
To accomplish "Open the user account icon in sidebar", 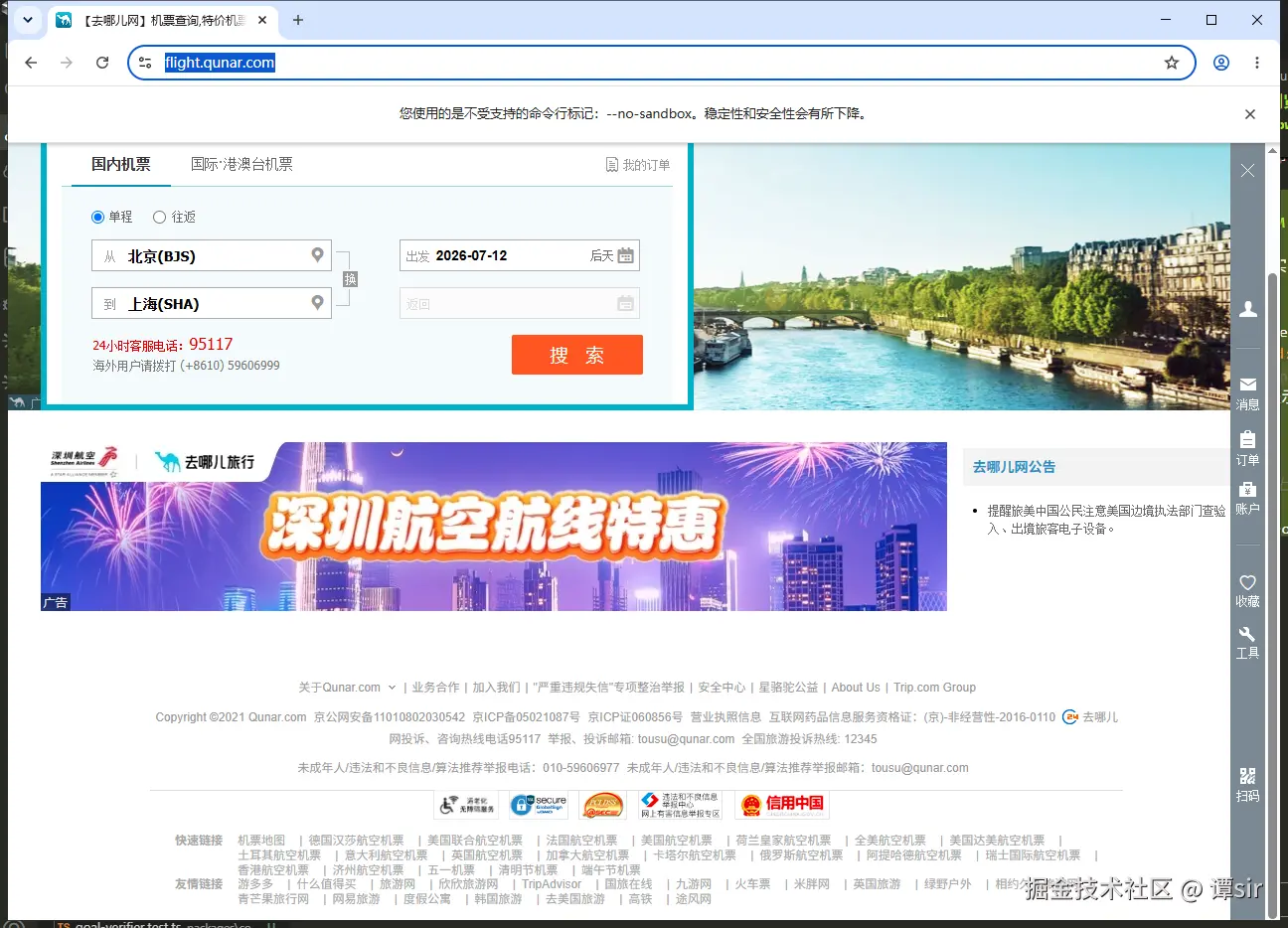I will 1248,309.
